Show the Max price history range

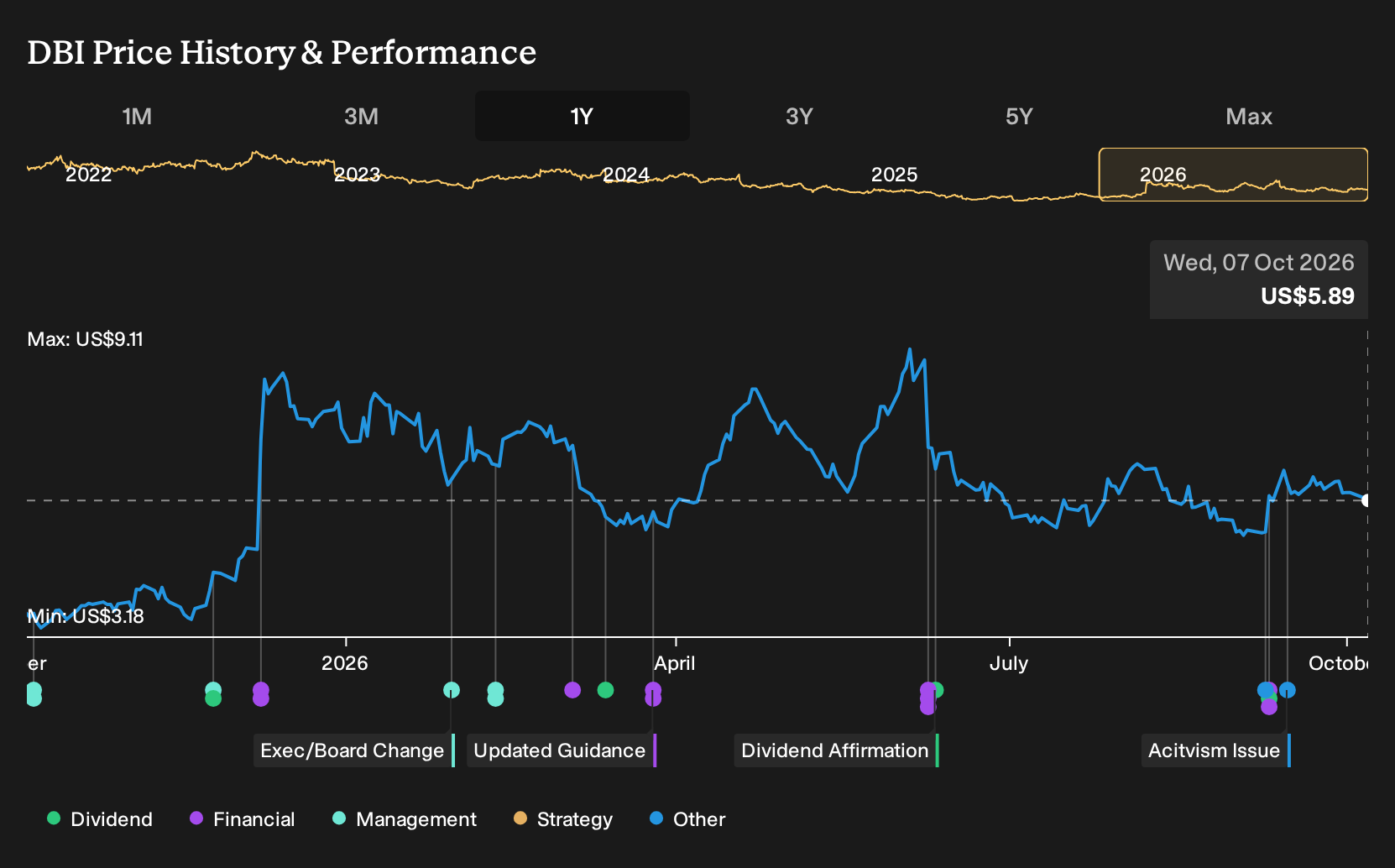(1249, 116)
